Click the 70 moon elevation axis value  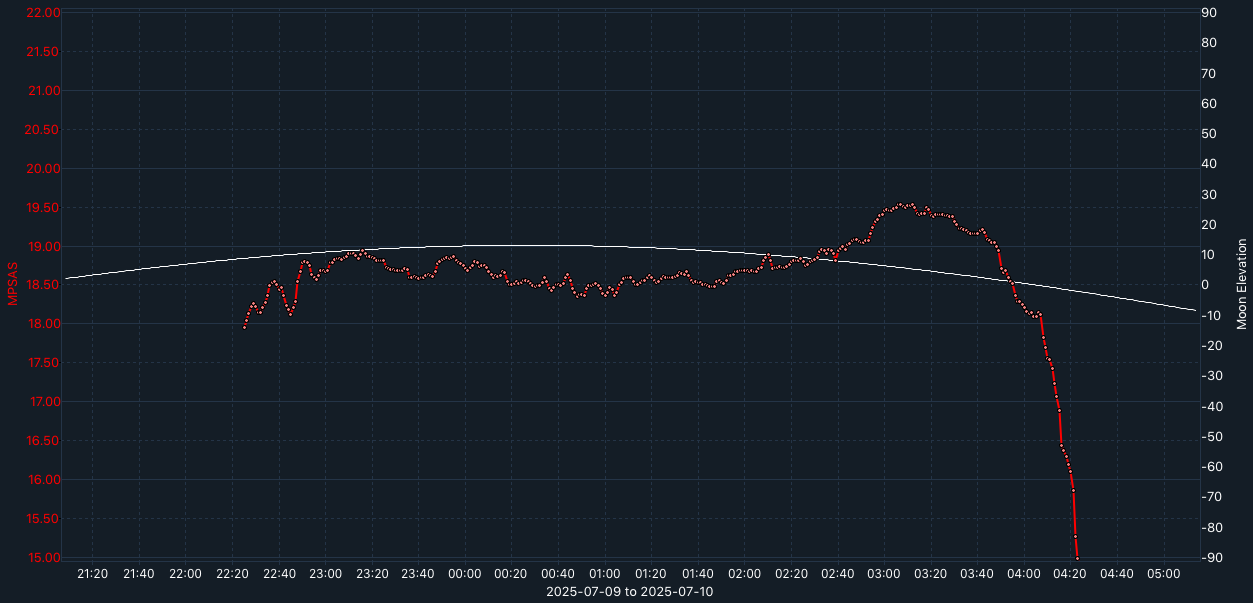click(x=1208, y=73)
